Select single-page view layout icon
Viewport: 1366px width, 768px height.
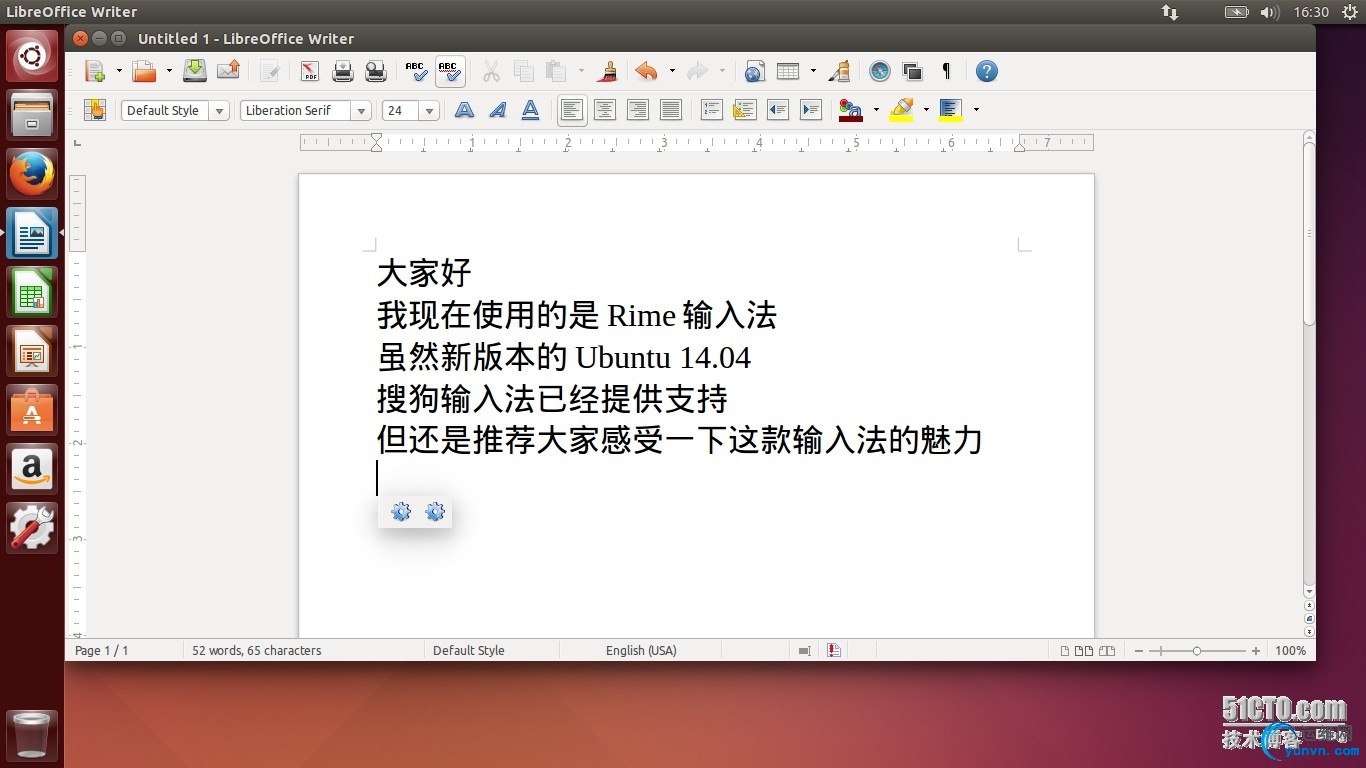click(x=1065, y=651)
